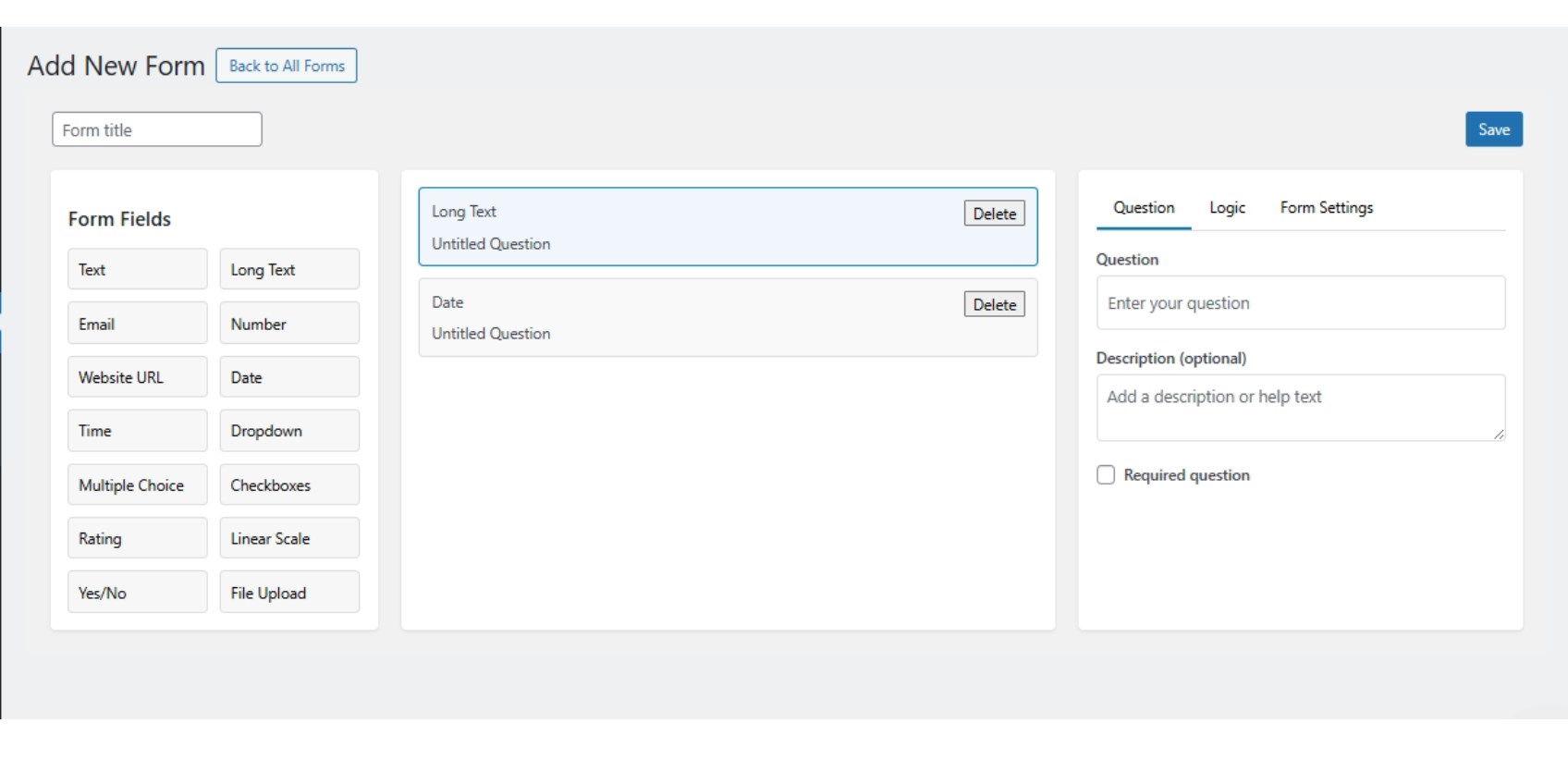
Task: Add a Text field to the form
Action: (x=137, y=269)
